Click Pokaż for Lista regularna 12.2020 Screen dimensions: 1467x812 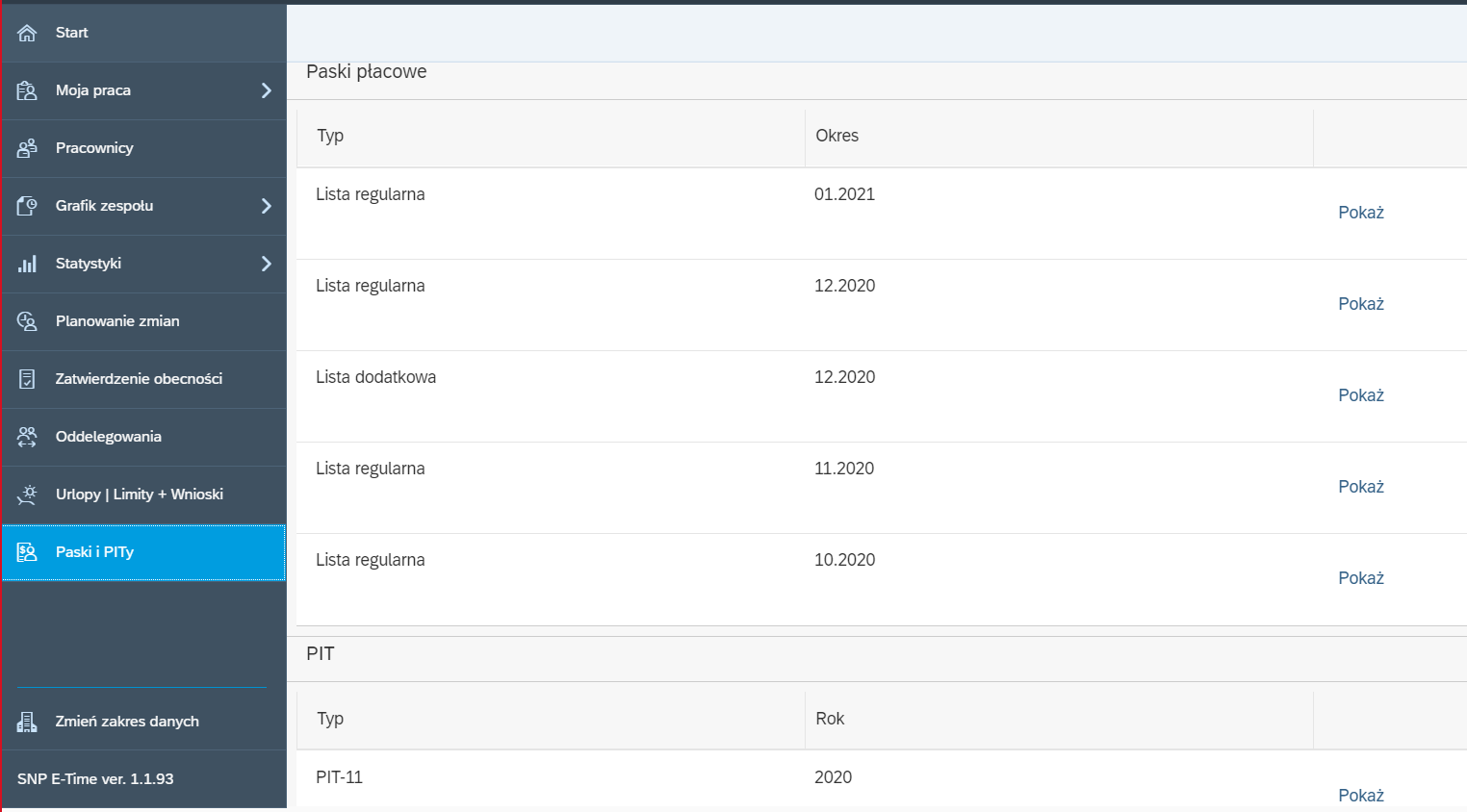point(1361,304)
